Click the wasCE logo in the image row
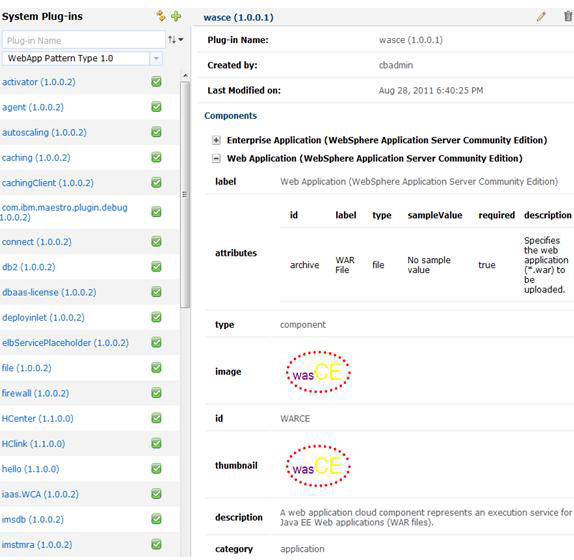 (x=318, y=372)
